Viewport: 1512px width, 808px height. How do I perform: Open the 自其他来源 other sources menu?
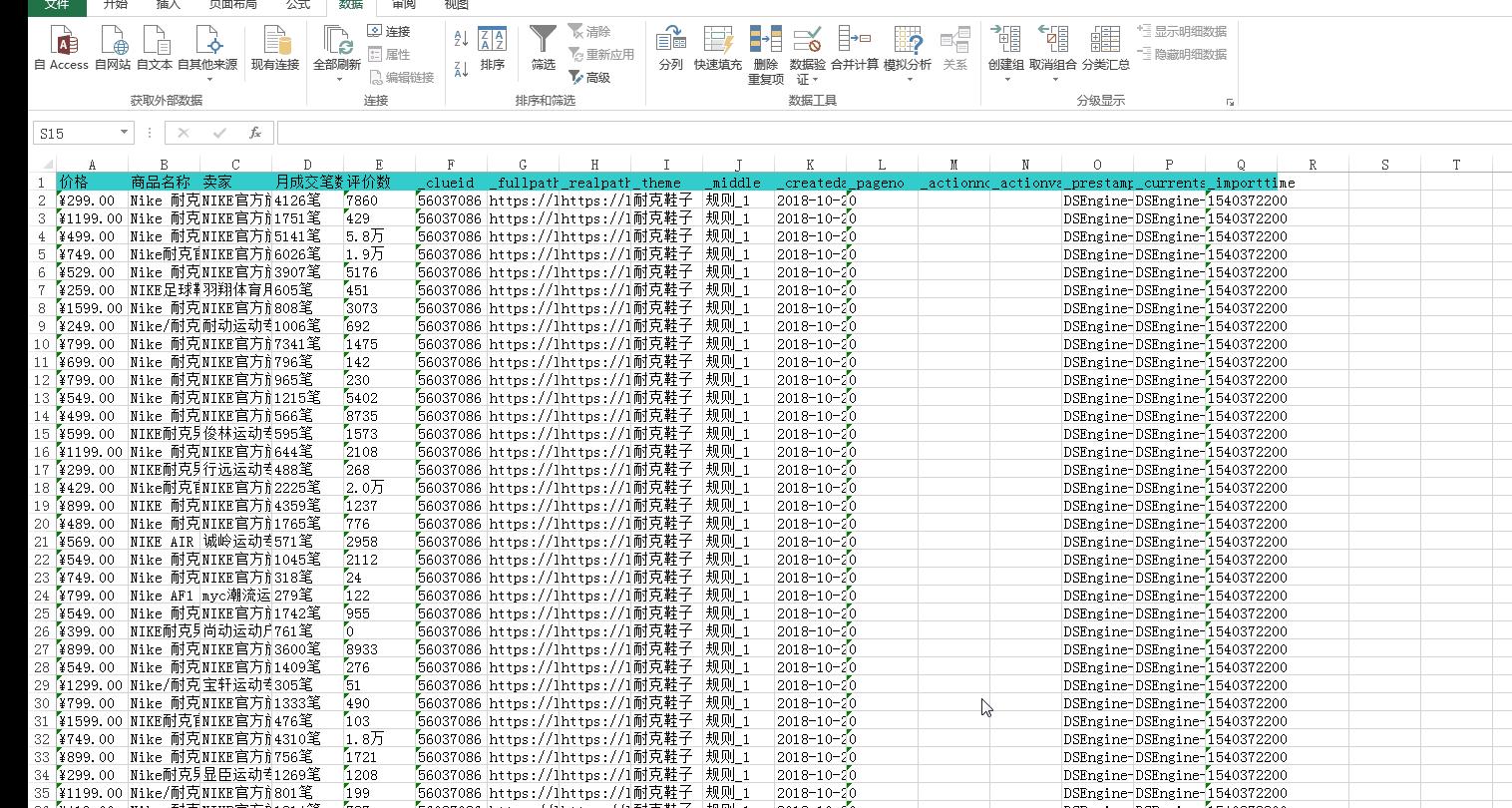[x=207, y=55]
